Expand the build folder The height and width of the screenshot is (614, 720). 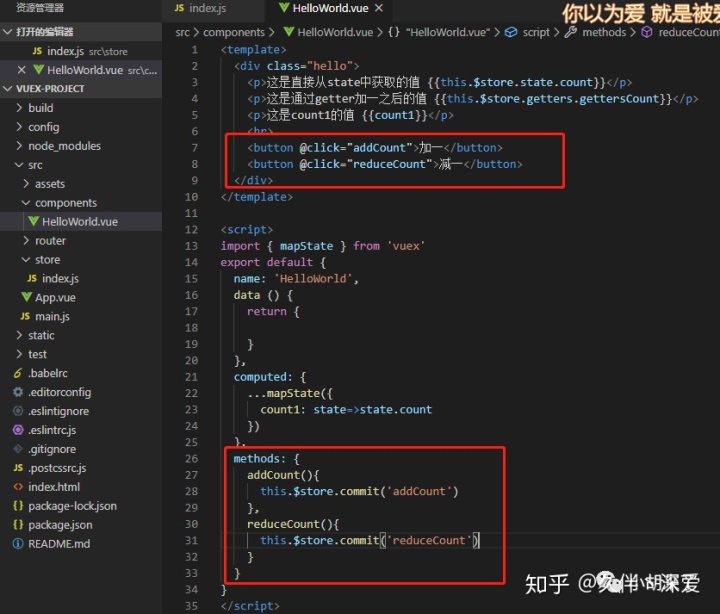click(81, 108)
